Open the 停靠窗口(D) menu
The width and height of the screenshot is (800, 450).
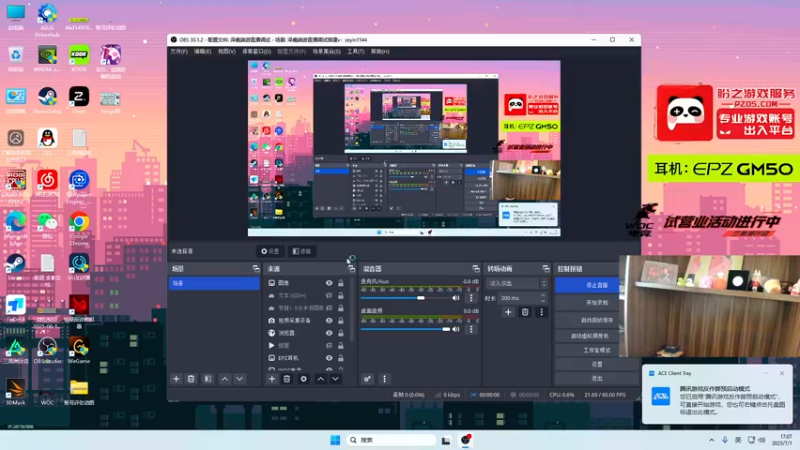(257, 52)
